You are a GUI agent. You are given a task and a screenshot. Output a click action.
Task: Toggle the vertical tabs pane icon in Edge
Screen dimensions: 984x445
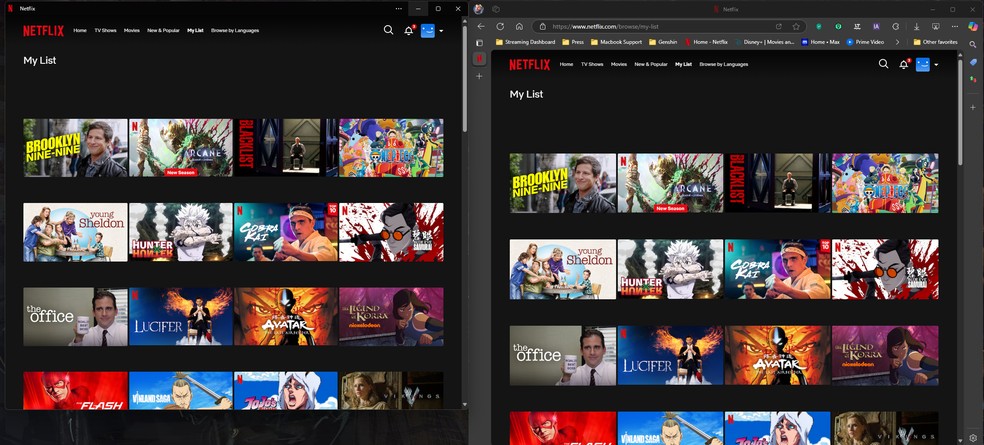pyautogui.click(x=479, y=43)
